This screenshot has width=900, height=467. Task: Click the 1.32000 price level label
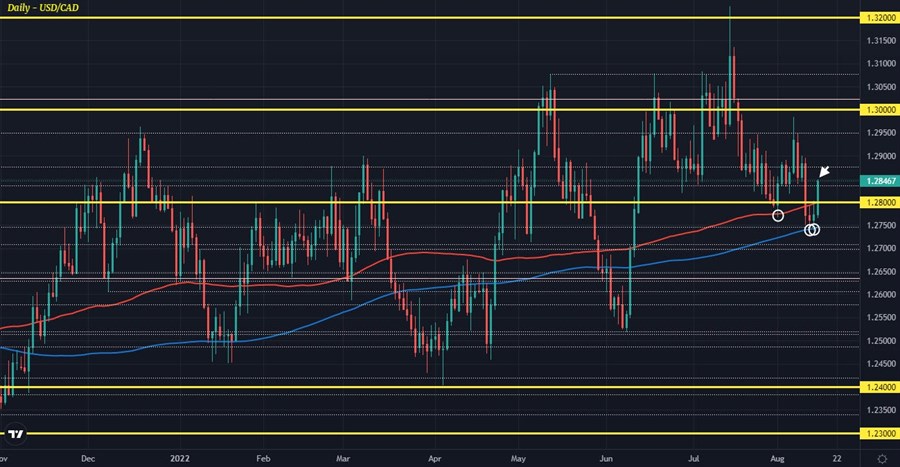[x=879, y=18]
